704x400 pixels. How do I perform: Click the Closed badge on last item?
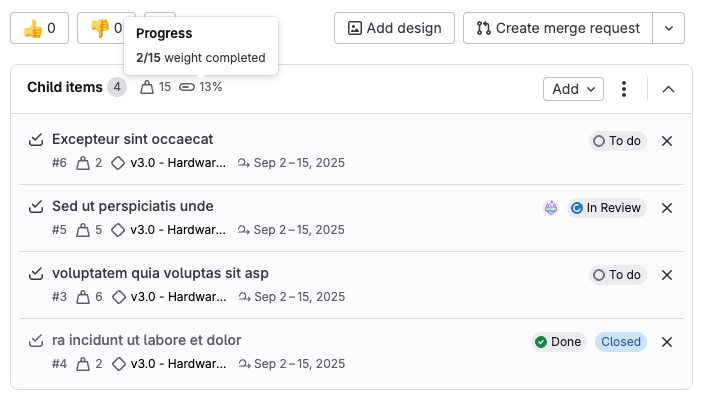[620, 342]
